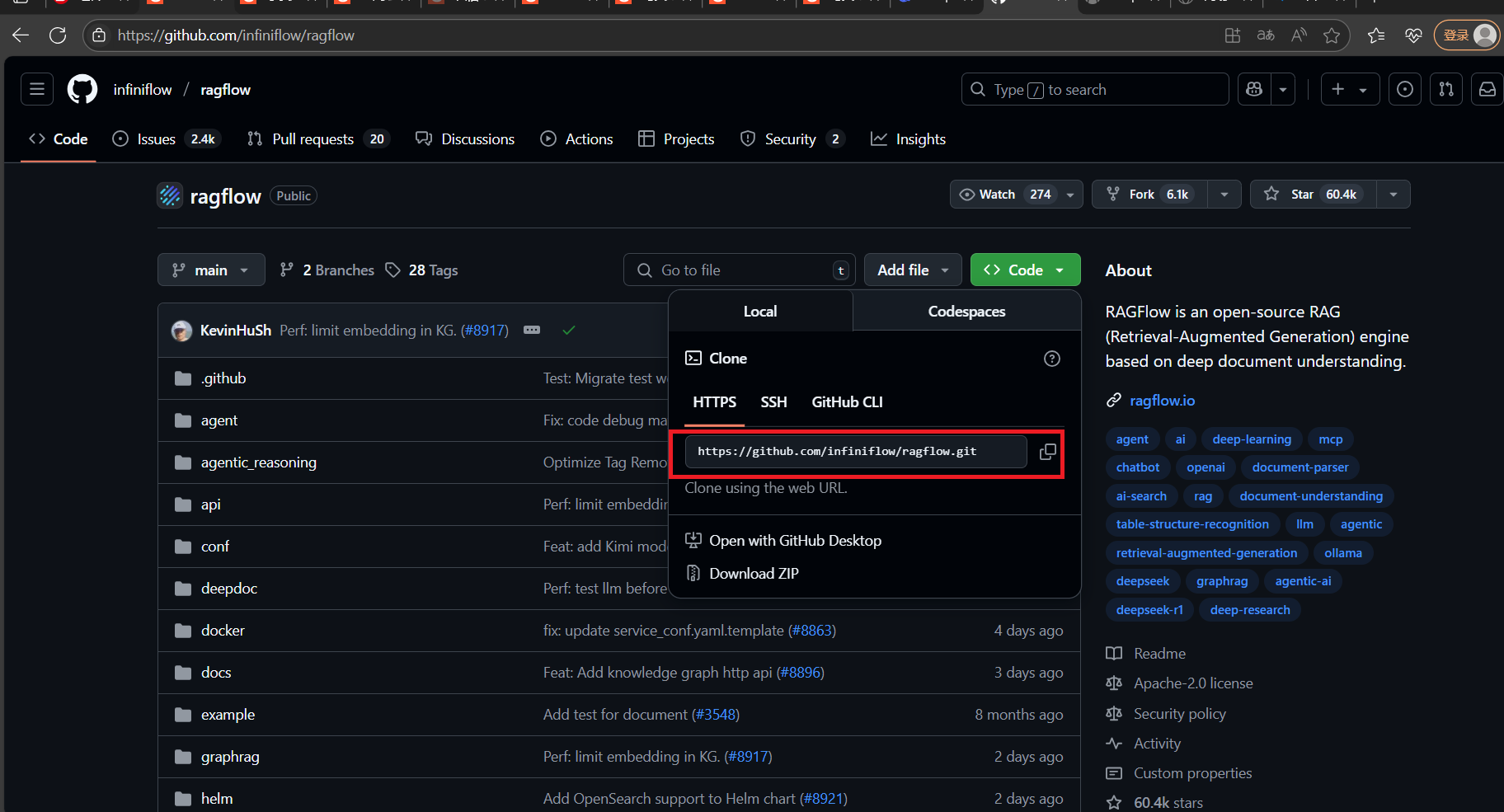
Task: Open browser favorites list icon
Action: pyautogui.click(x=1376, y=35)
